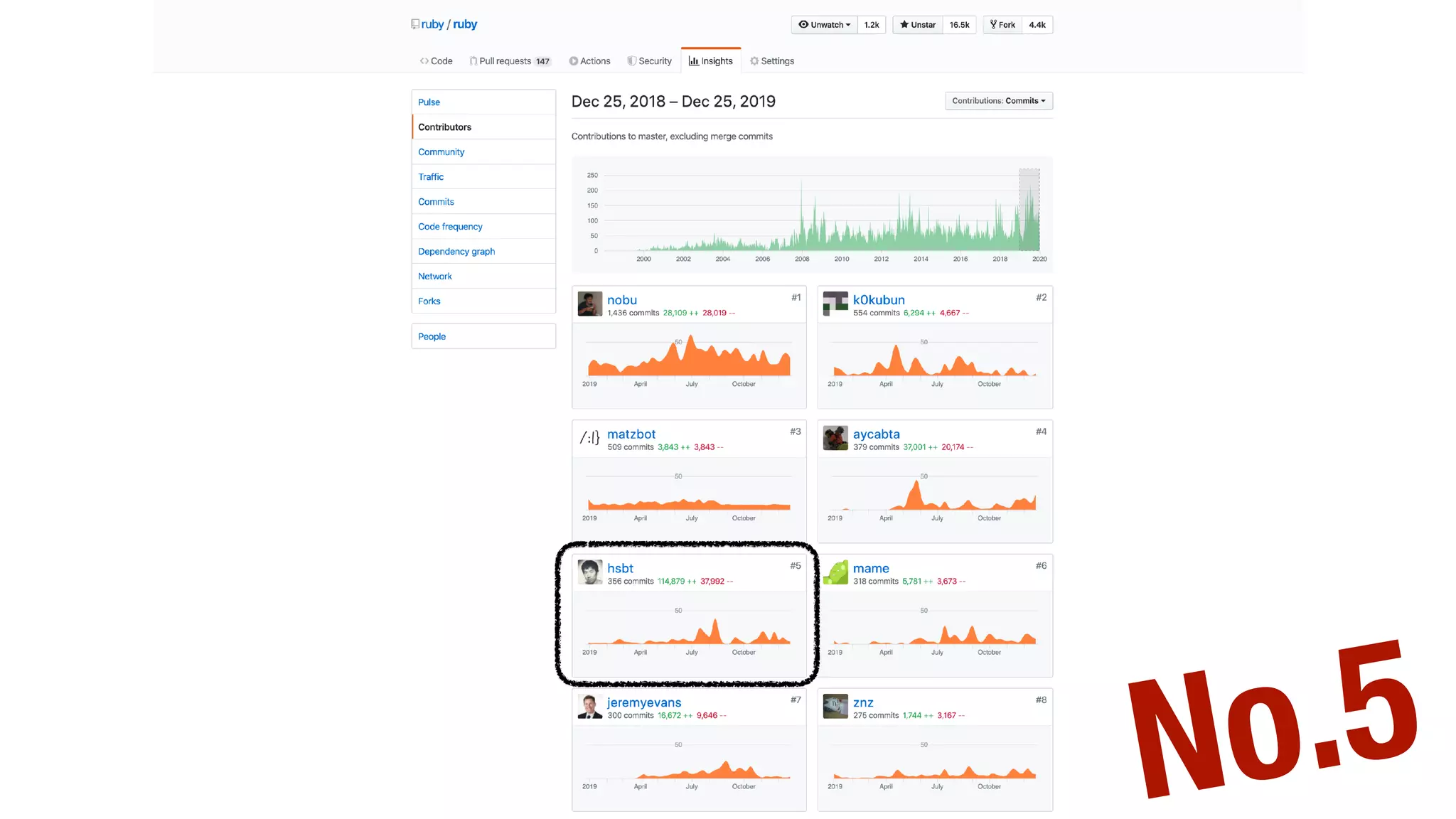Open the Actions tab
Image resolution: width=1456 pixels, height=819 pixels.
point(589,61)
